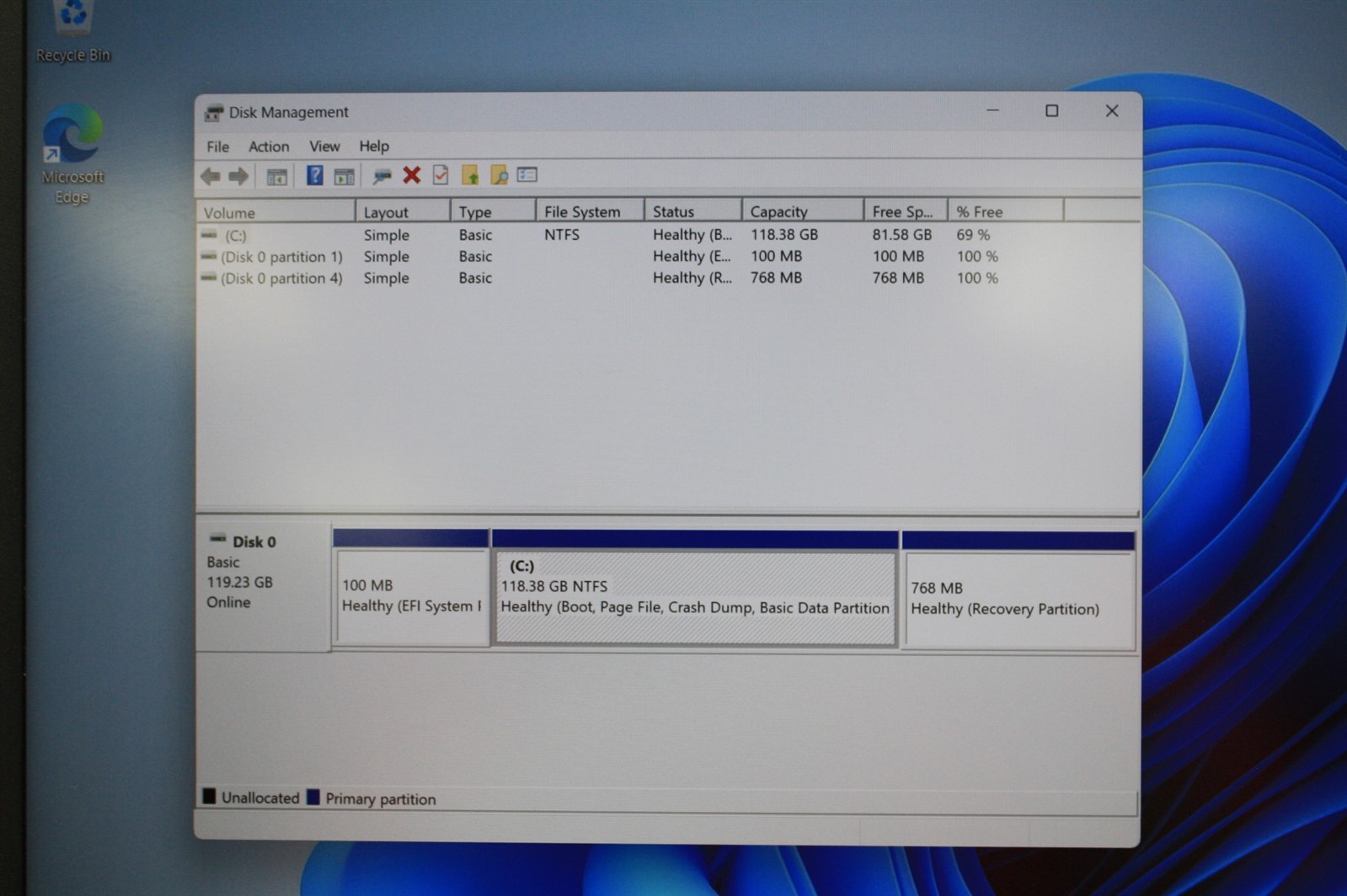The image size is (1347, 896).
Task: Click the 768 MB capacity cell in list
Action: point(776,278)
